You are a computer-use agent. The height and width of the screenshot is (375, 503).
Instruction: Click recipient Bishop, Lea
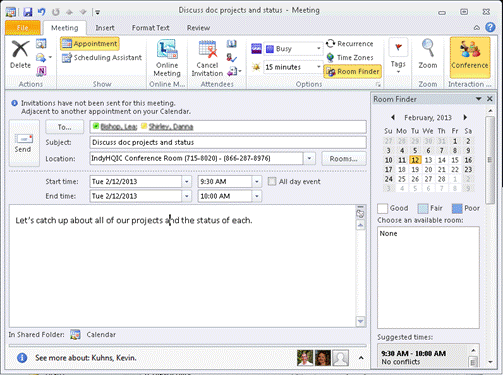pos(119,127)
